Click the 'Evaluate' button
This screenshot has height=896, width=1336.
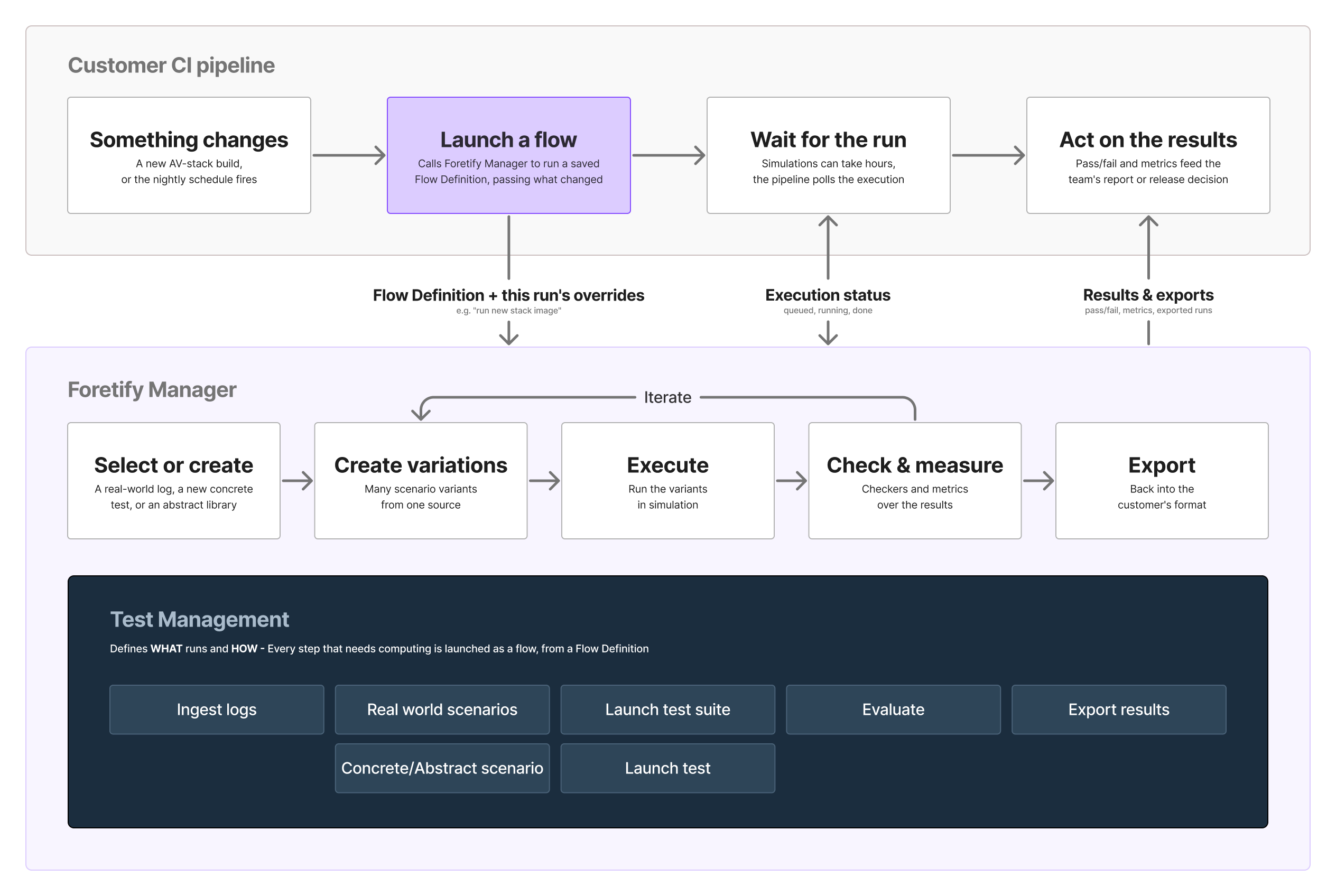pyautogui.click(x=893, y=709)
